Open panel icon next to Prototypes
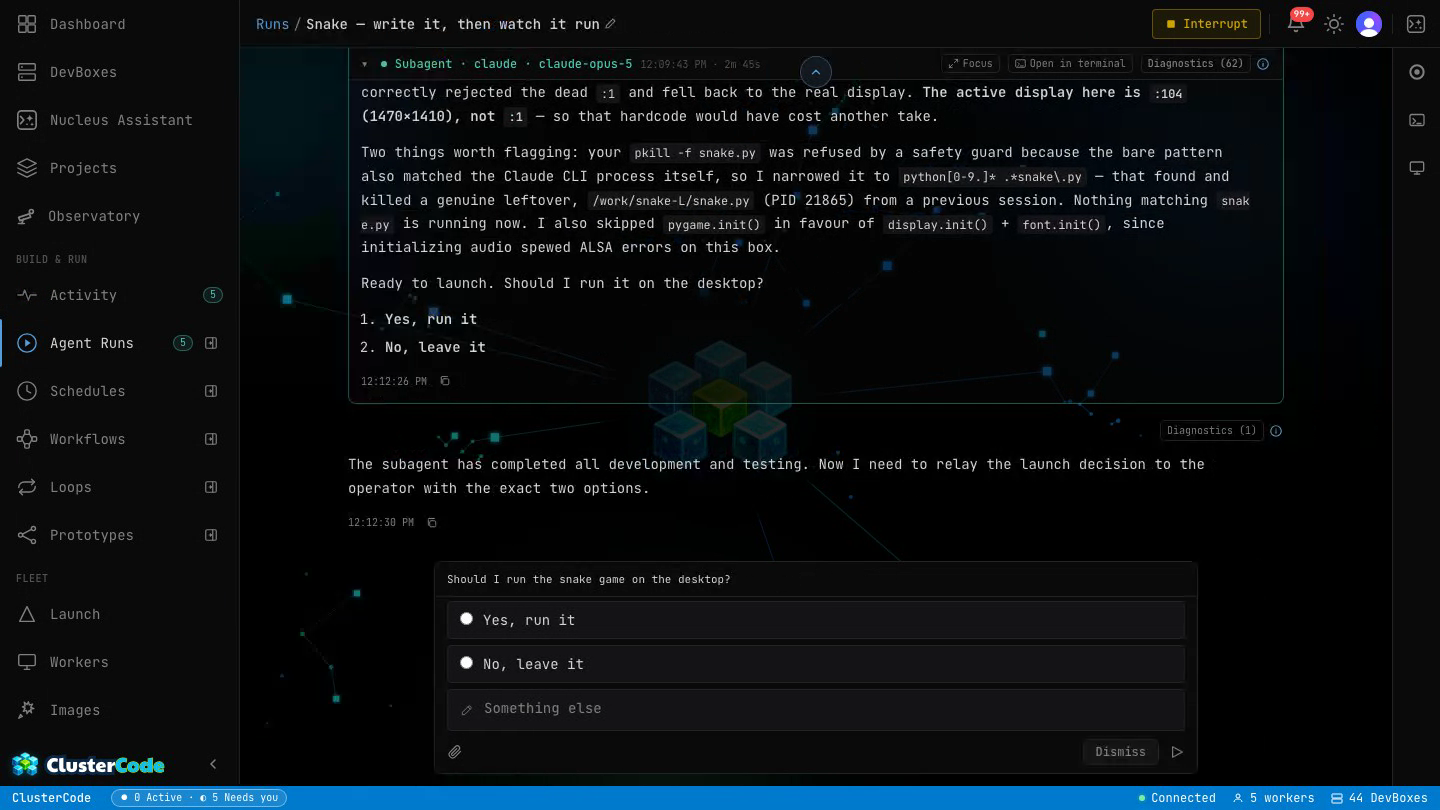This screenshot has width=1440, height=810. 211,535
